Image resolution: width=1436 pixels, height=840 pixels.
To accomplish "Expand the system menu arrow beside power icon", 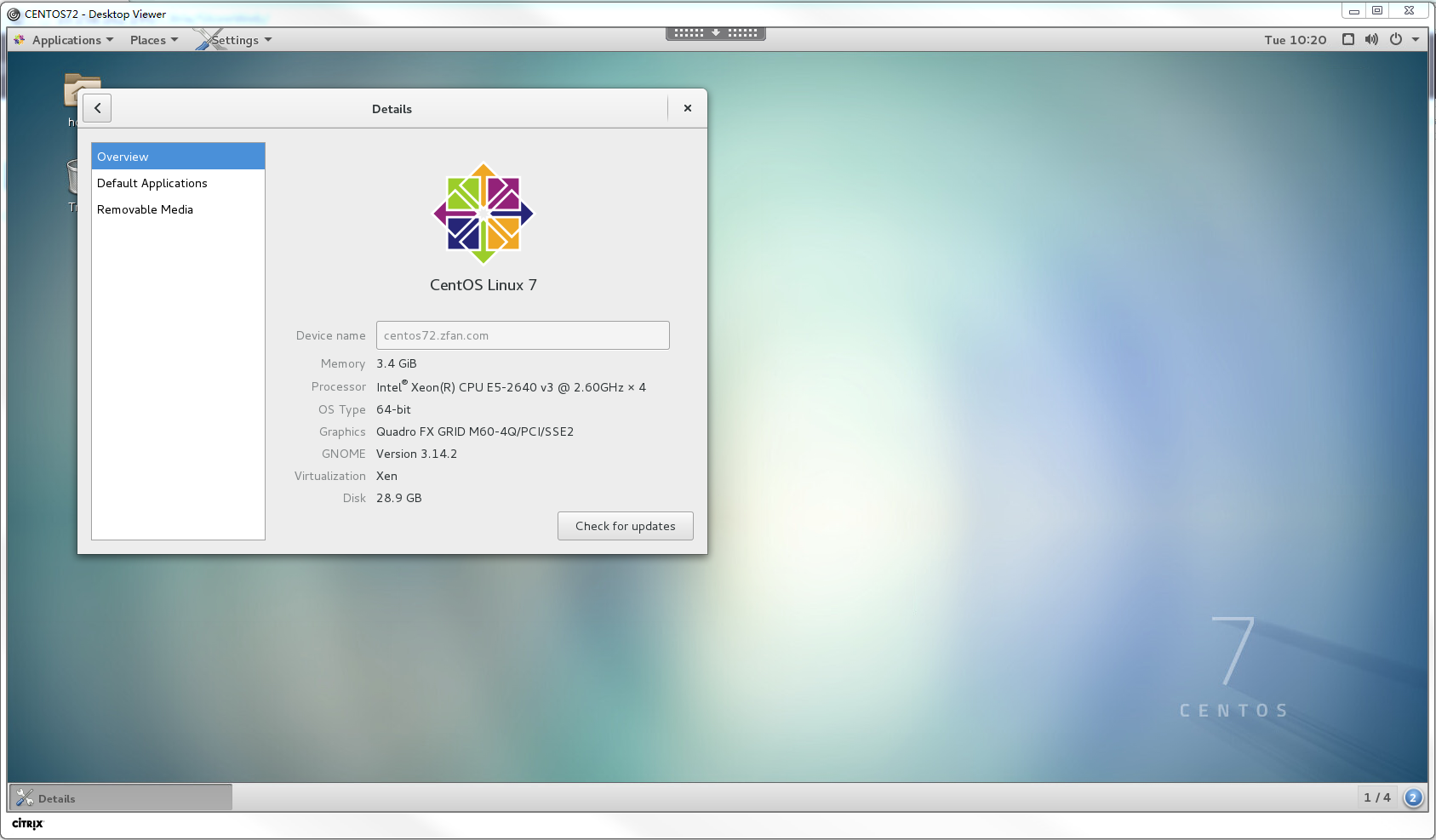I will [x=1416, y=40].
